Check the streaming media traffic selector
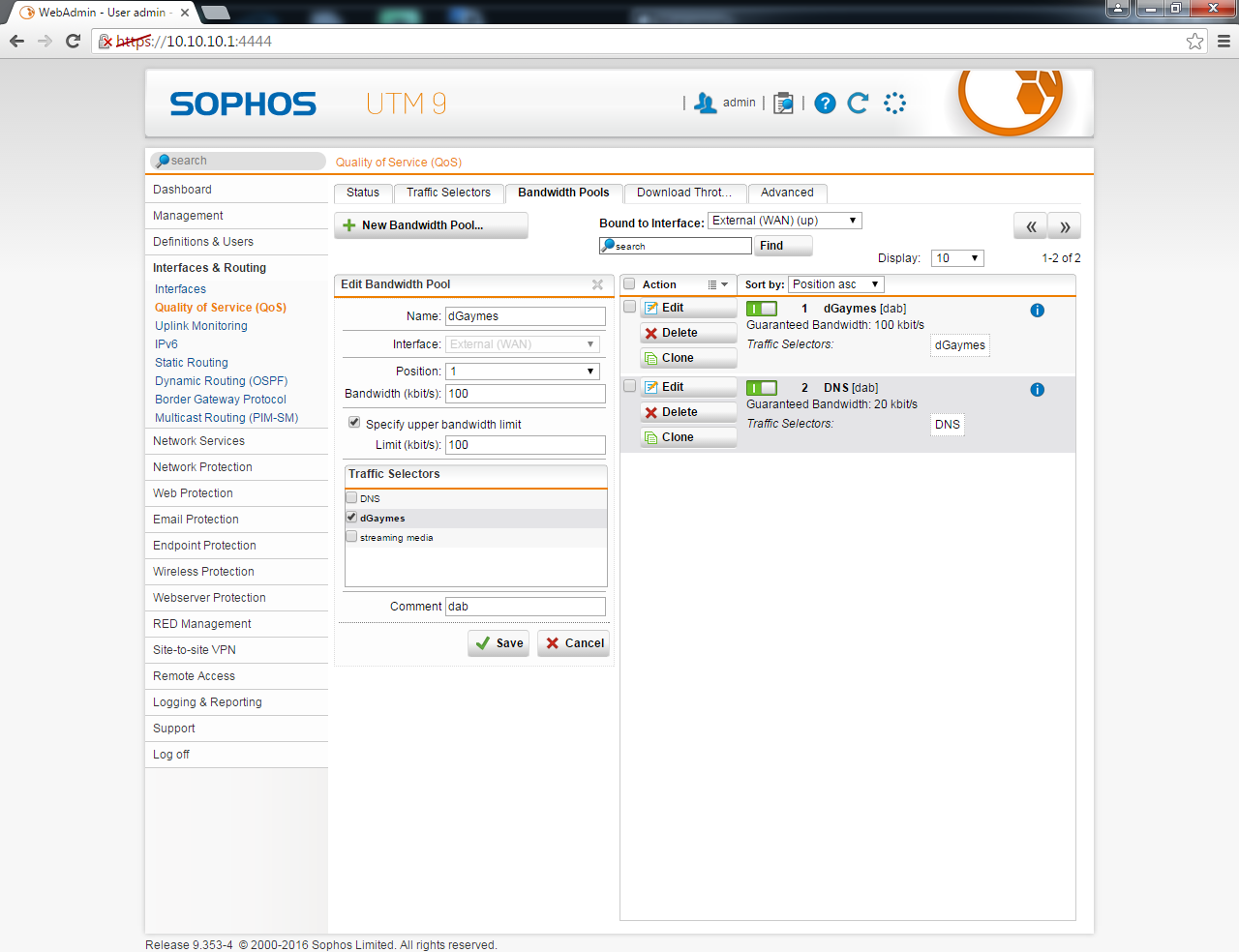This screenshot has width=1239, height=952. 352,536
